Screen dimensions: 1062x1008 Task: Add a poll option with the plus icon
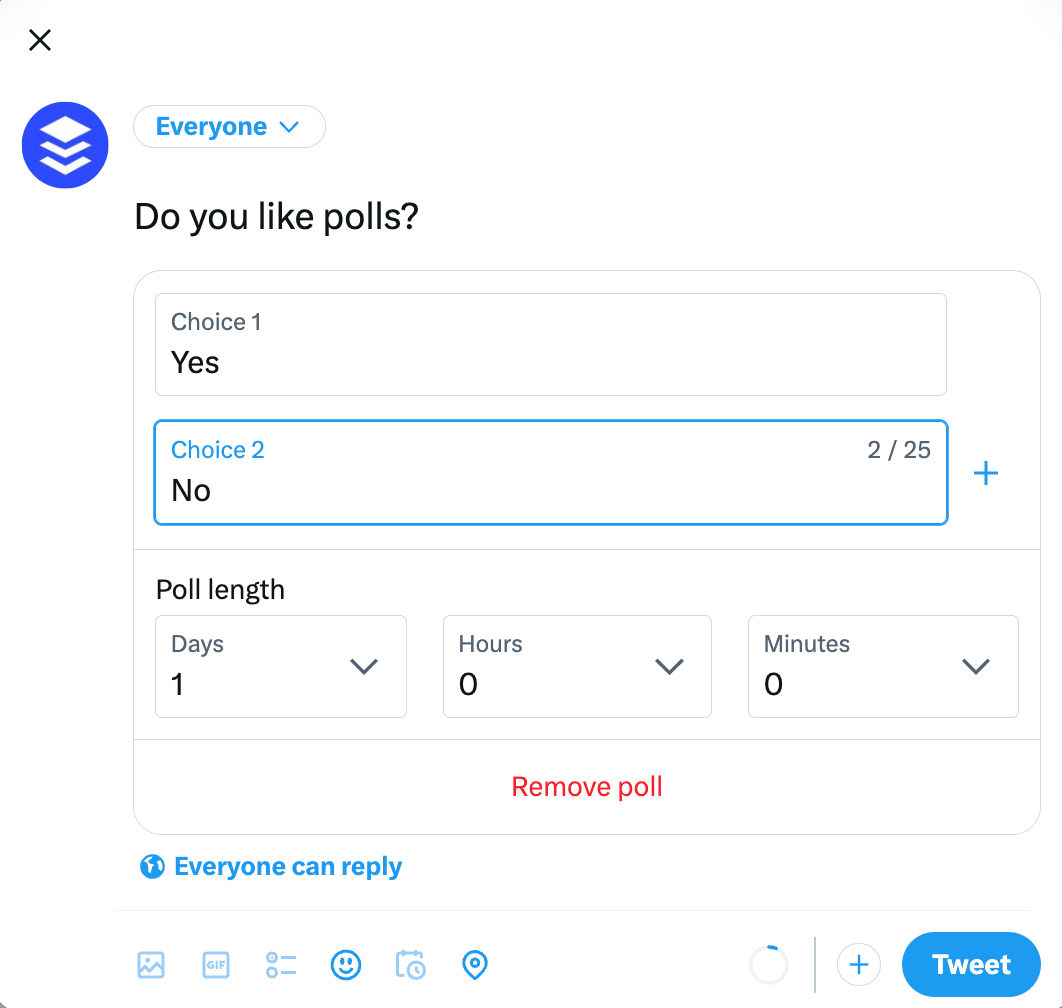click(986, 472)
